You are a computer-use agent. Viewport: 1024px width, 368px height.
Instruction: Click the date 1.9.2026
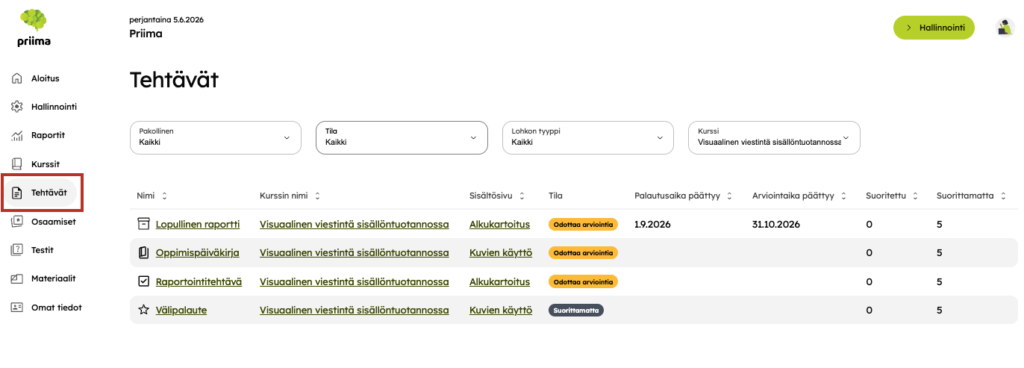(652, 224)
